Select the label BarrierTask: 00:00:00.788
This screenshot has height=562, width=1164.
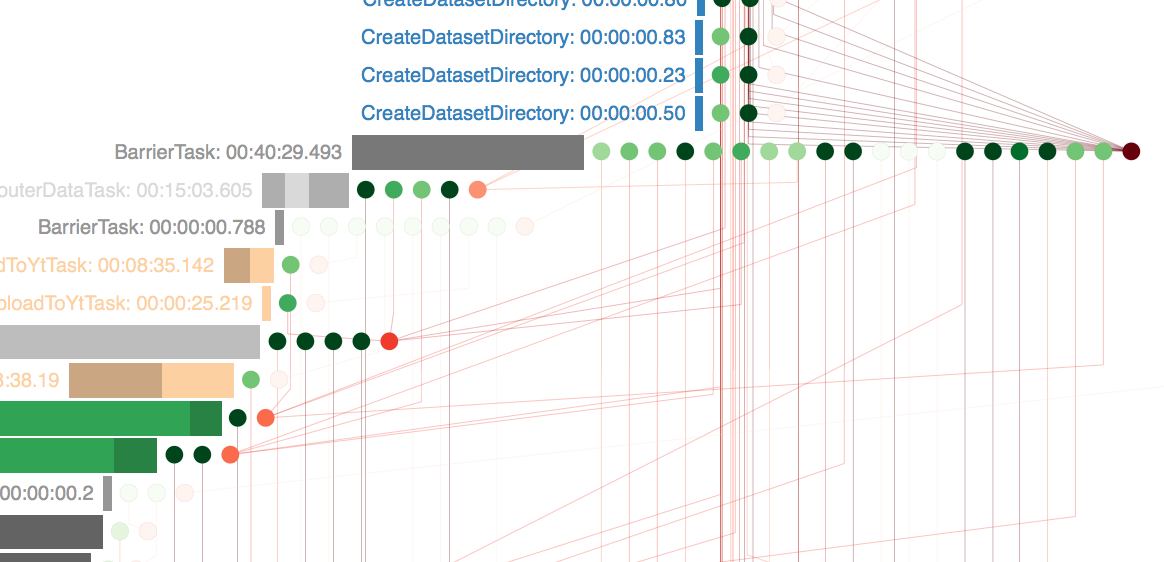[x=151, y=227]
